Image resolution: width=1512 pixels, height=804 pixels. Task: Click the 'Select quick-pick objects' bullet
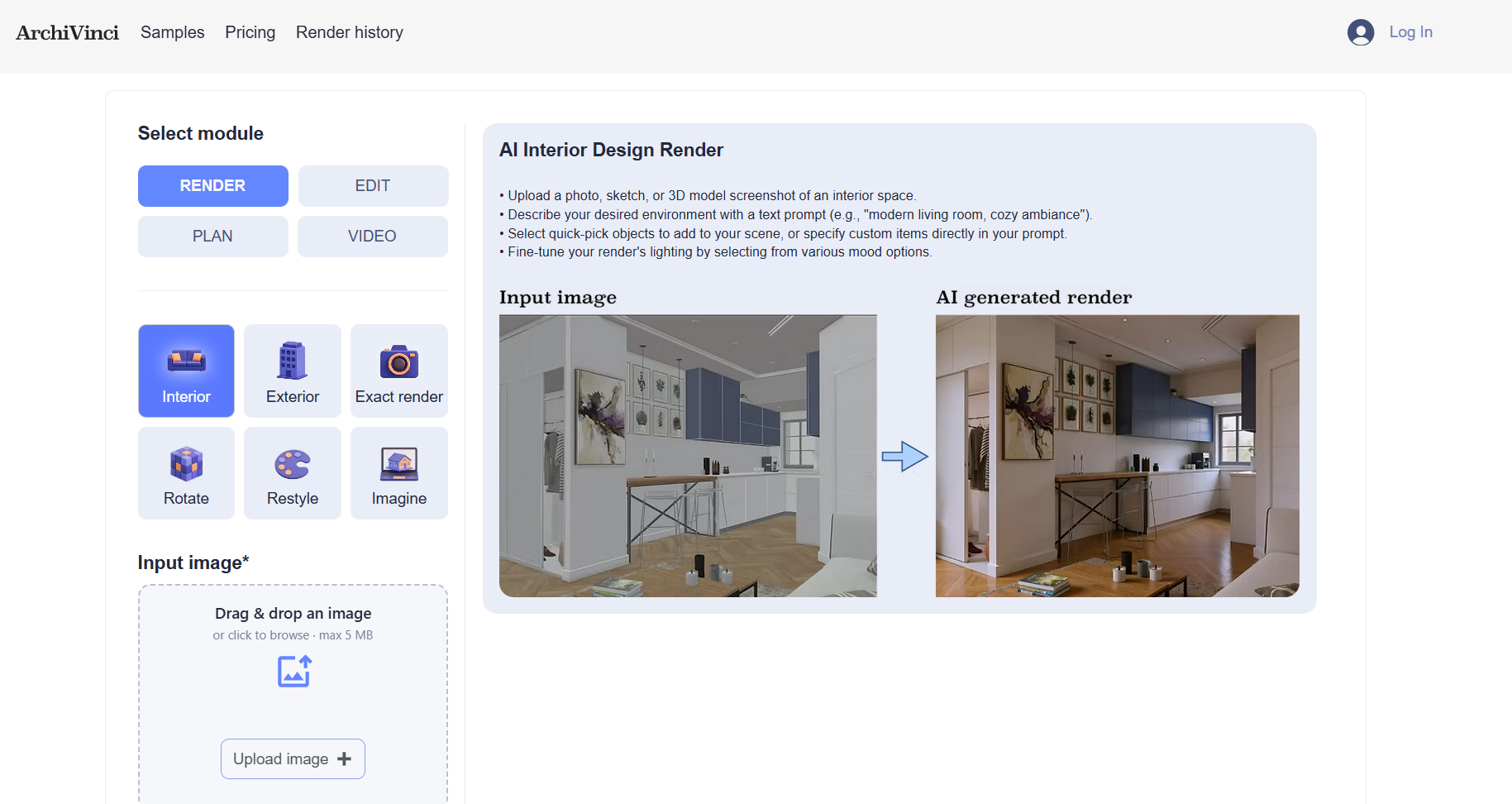tap(784, 234)
